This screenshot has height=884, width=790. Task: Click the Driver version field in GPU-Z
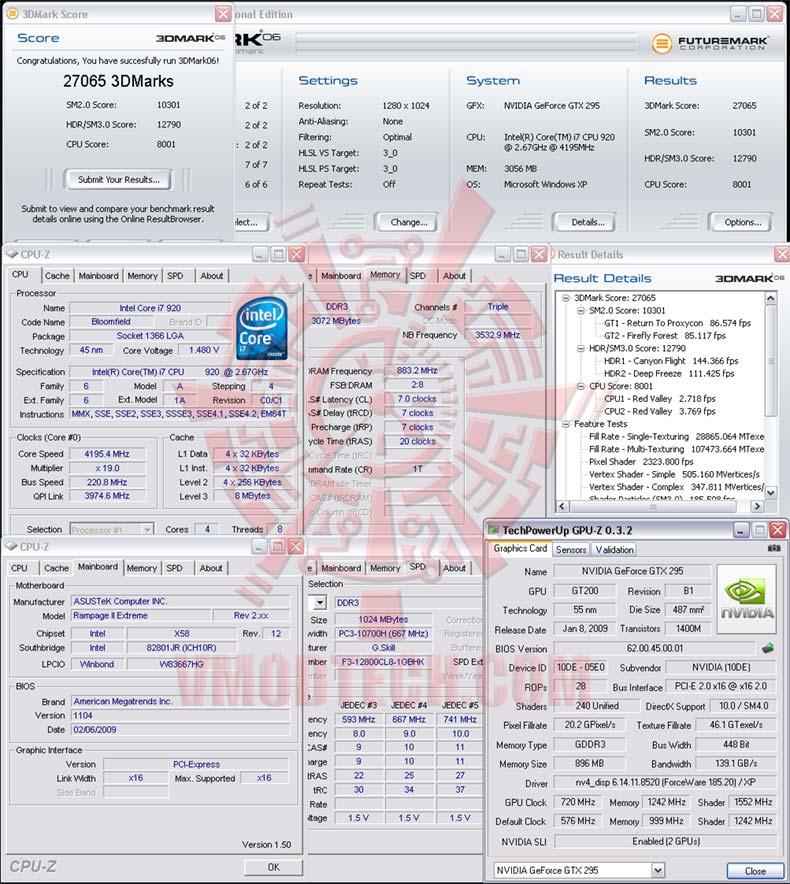point(665,783)
